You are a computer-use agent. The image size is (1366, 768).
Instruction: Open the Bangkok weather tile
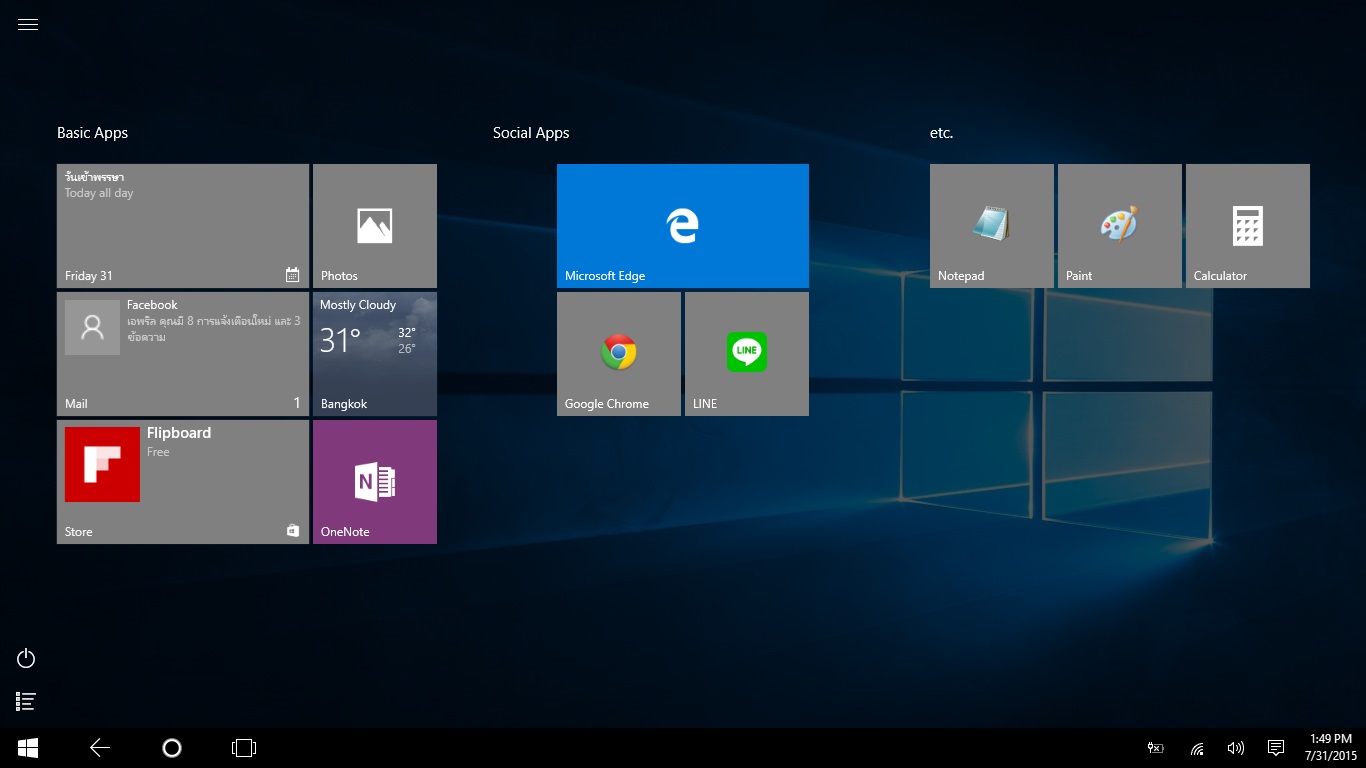tap(375, 354)
